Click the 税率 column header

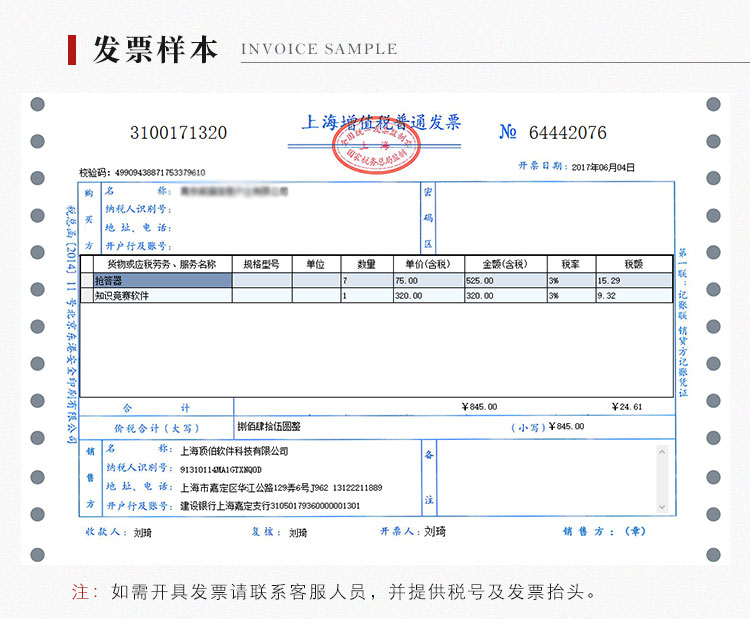pos(570,265)
